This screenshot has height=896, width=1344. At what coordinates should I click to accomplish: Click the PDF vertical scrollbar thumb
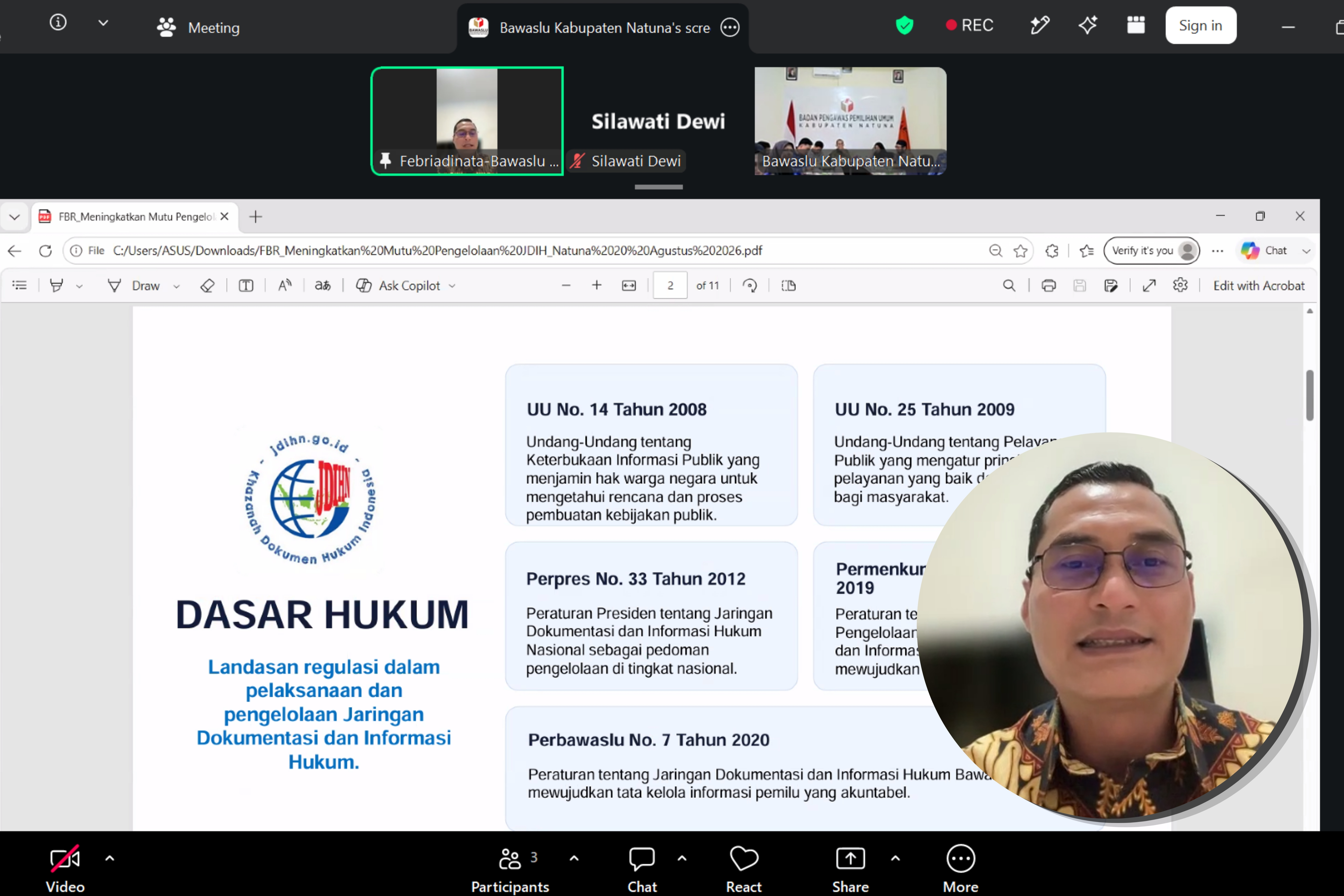click(x=1310, y=395)
